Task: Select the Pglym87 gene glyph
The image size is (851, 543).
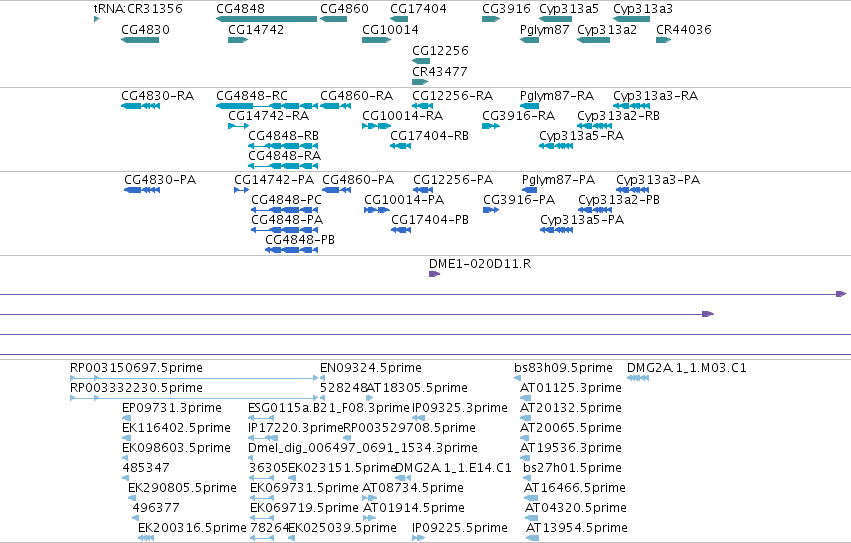Action: tap(529, 40)
